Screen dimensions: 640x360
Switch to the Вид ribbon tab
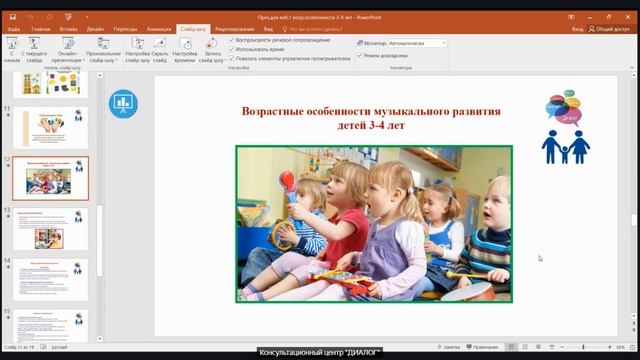pos(268,29)
